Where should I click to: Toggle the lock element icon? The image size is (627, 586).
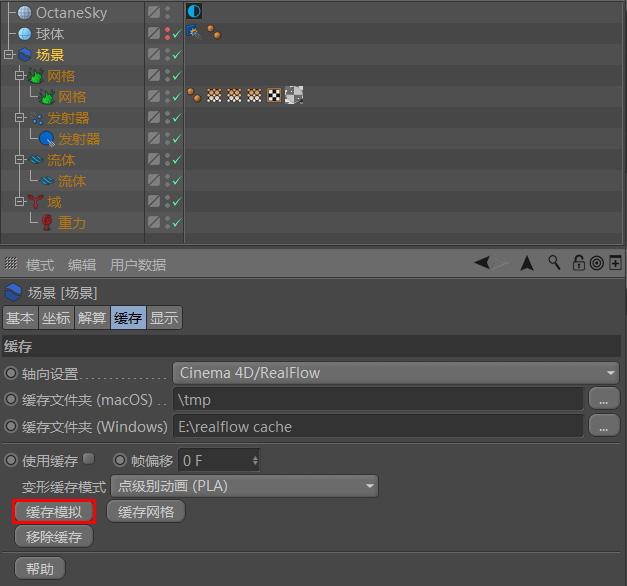[x=579, y=263]
